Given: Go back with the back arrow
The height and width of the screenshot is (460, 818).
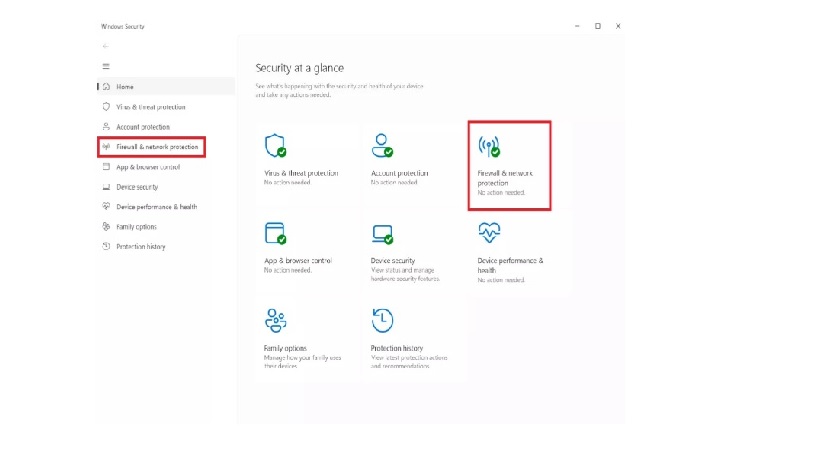Looking at the screenshot, I should pos(106,46).
